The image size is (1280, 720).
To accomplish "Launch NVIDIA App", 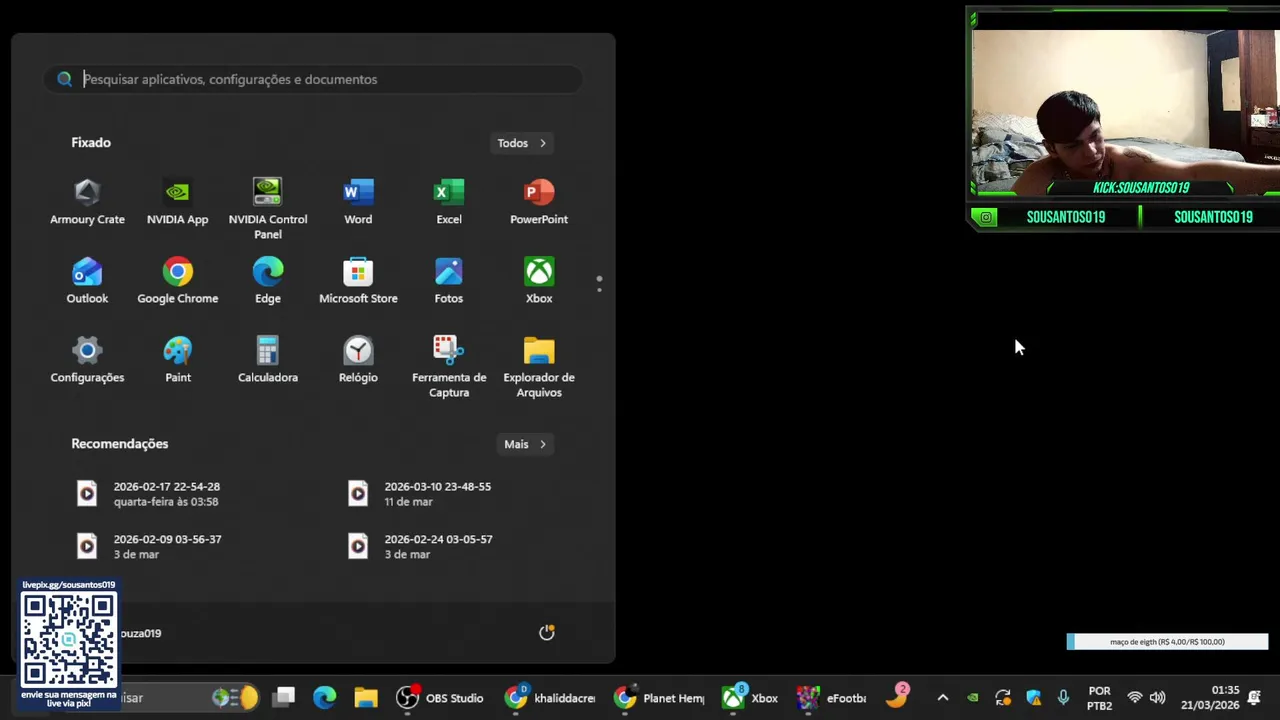I will point(177,202).
